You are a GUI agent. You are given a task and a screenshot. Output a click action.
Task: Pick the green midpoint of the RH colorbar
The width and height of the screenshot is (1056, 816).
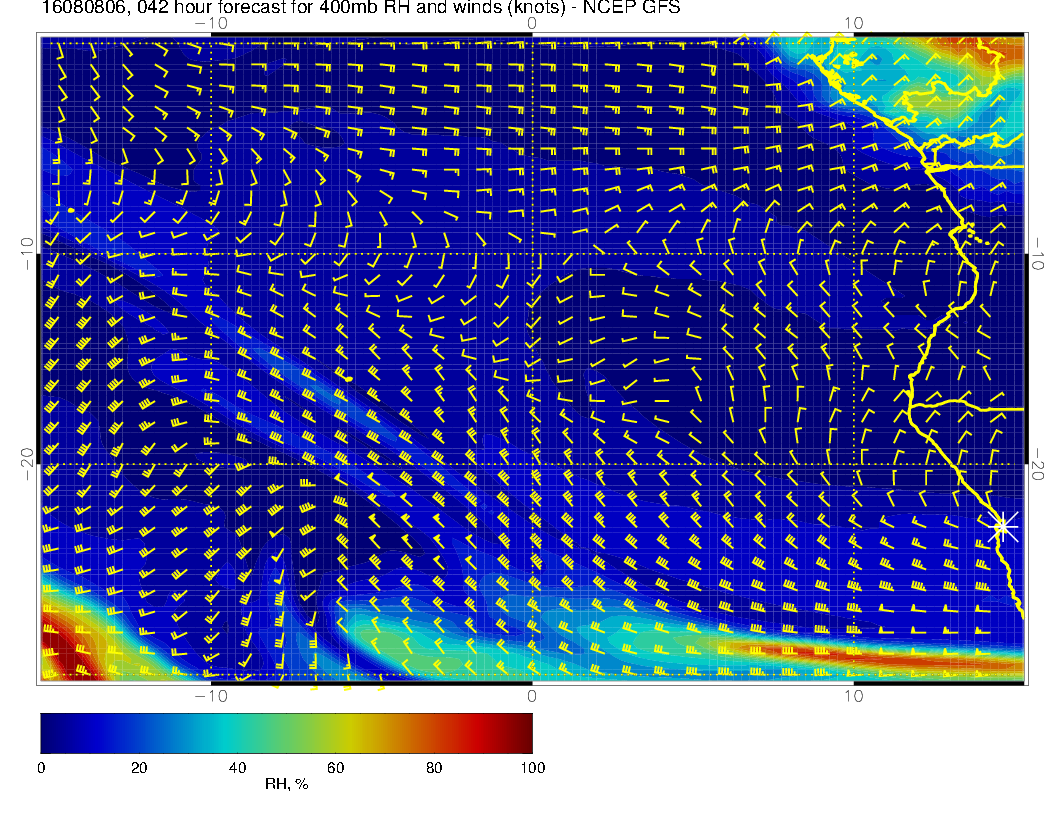[286, 732]
